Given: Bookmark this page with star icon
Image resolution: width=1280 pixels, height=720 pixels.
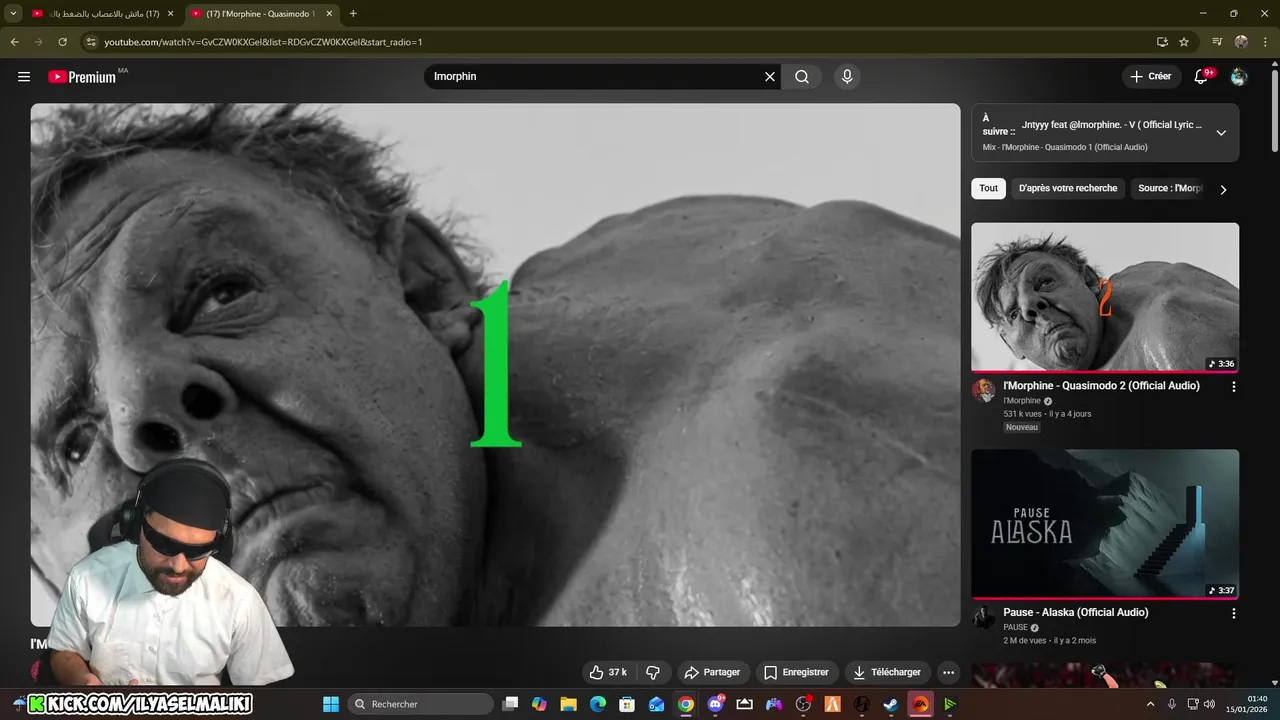Looking at the screenshot, I should (1184, 42).
